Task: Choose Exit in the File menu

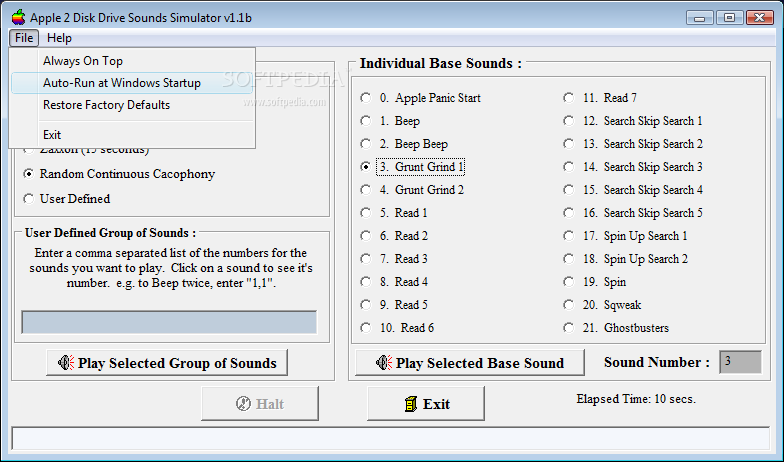Action: click(132, 135)
